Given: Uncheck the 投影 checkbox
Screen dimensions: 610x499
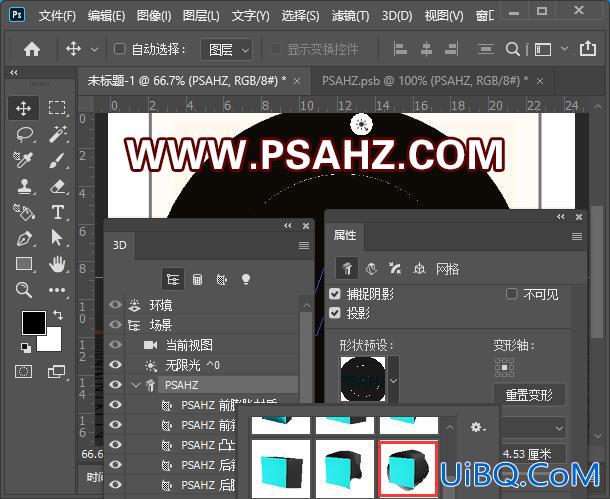Looking at the screenshot, I should tap(335, 313).
